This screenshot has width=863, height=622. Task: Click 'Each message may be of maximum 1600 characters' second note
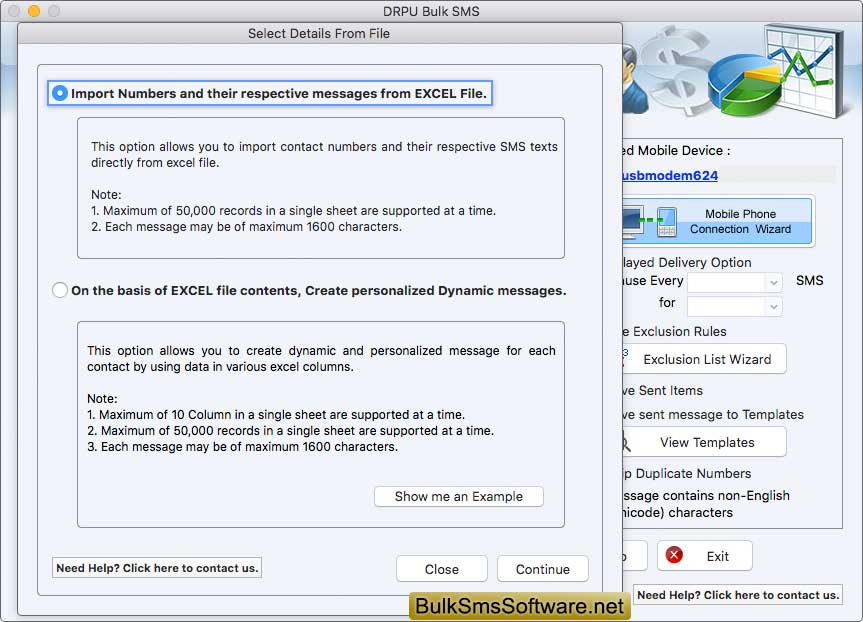(x=242, y=446)
